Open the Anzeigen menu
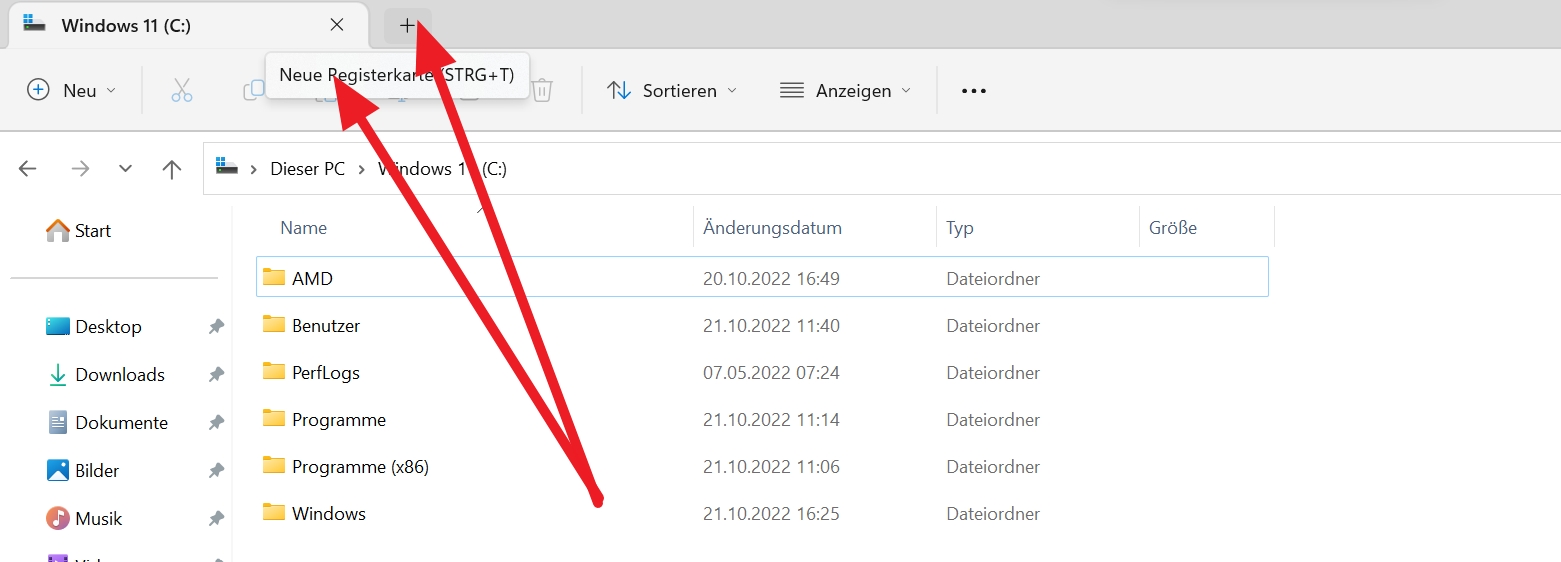This screenshot has height=562, width=1561. pyautogui.click(x=846, y=90)
